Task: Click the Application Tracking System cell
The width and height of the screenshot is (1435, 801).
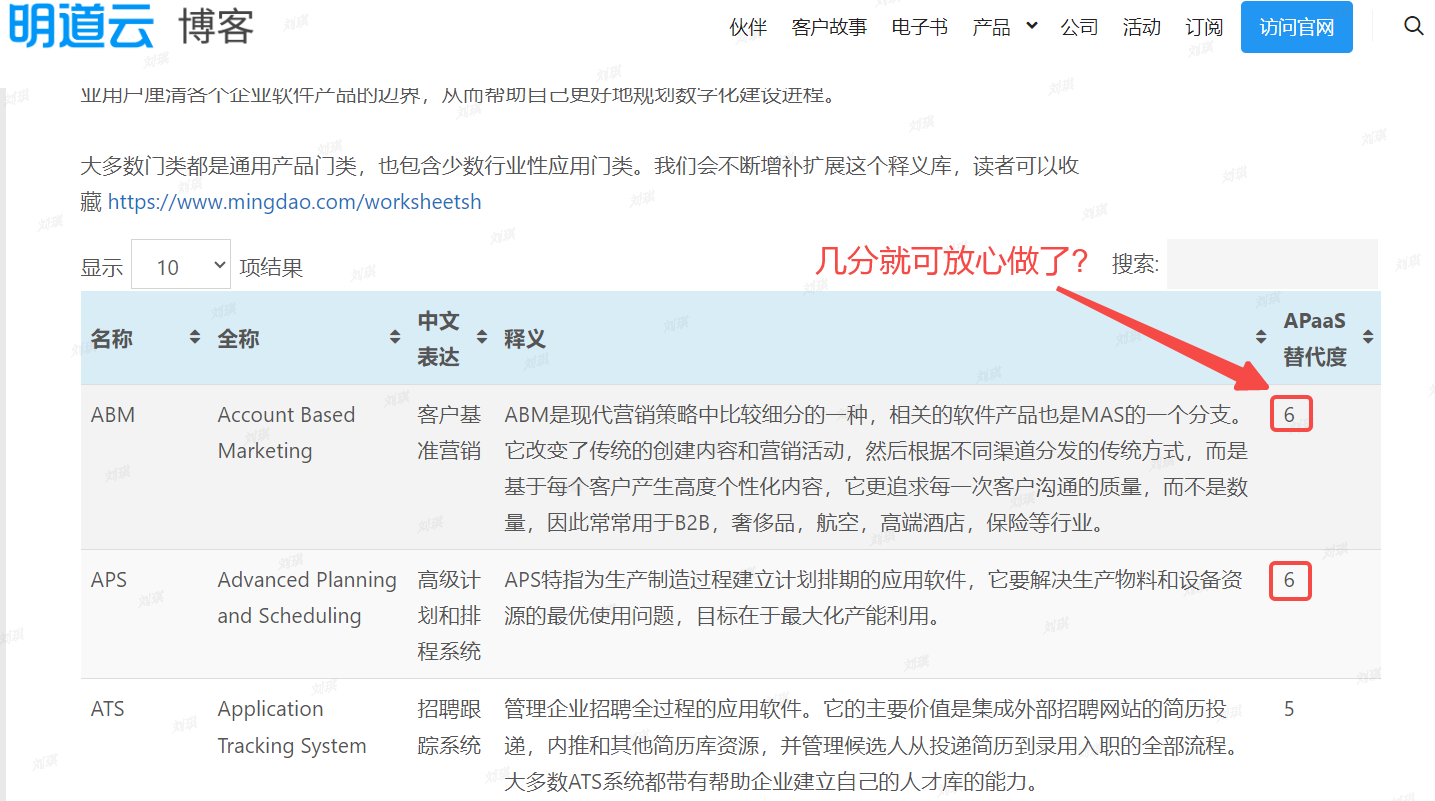Action: (292, 727)
